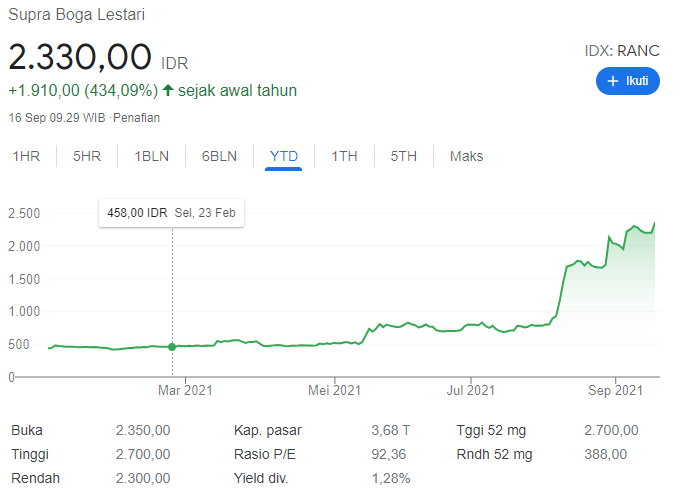The height and width of the screenshot is (502, 692).
Task: Click the Mar 2021 axis label
Action: [185, 390]
